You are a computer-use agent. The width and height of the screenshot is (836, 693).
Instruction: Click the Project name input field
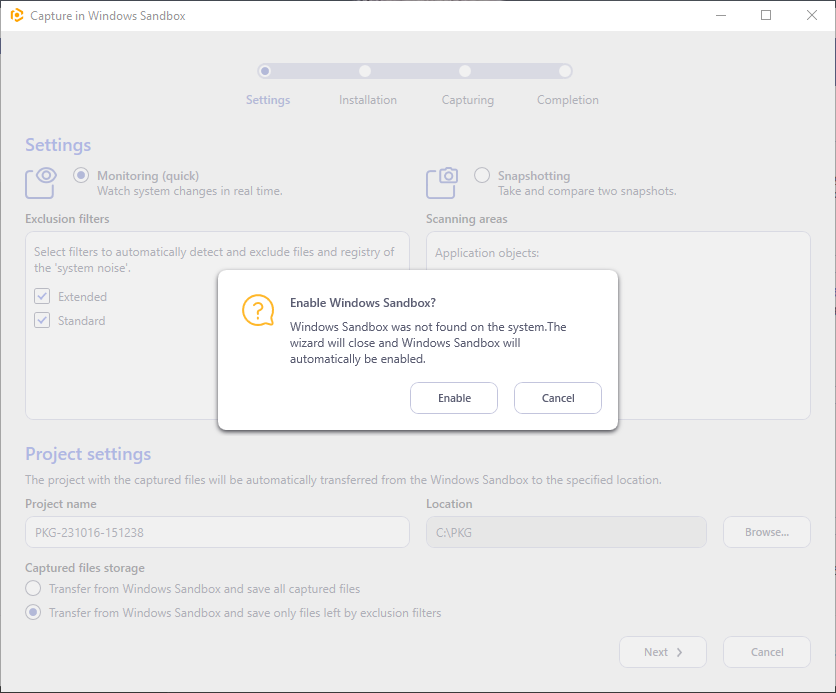218,532
